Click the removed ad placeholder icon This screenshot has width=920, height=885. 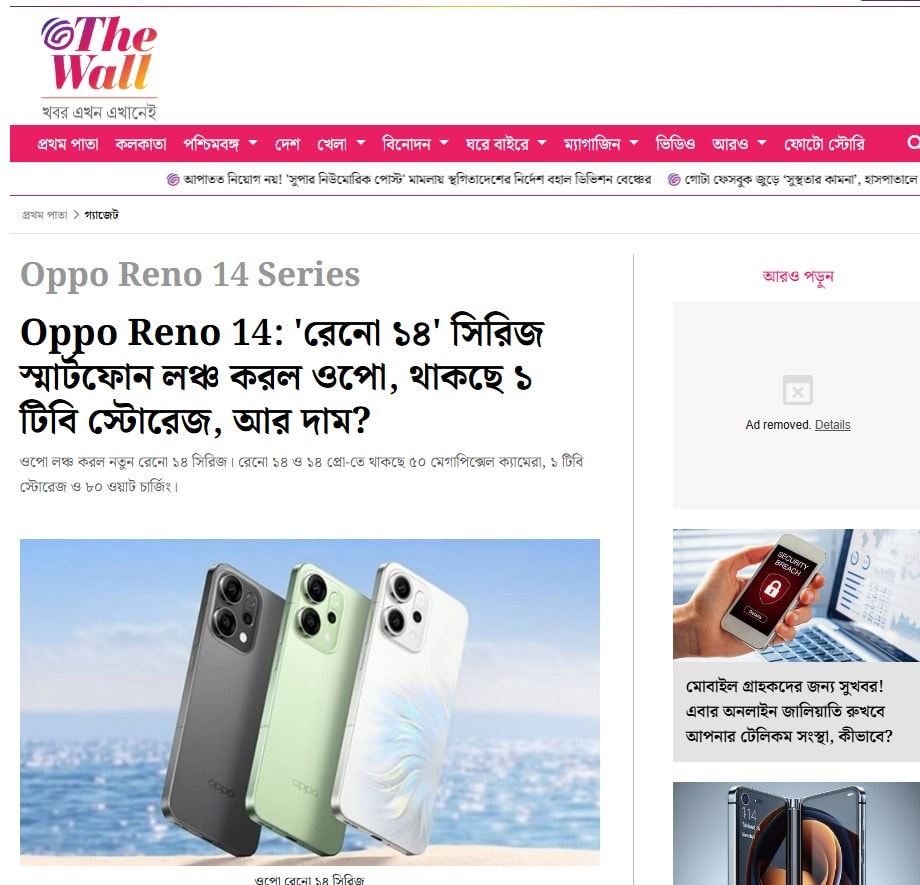click(797, 390)
